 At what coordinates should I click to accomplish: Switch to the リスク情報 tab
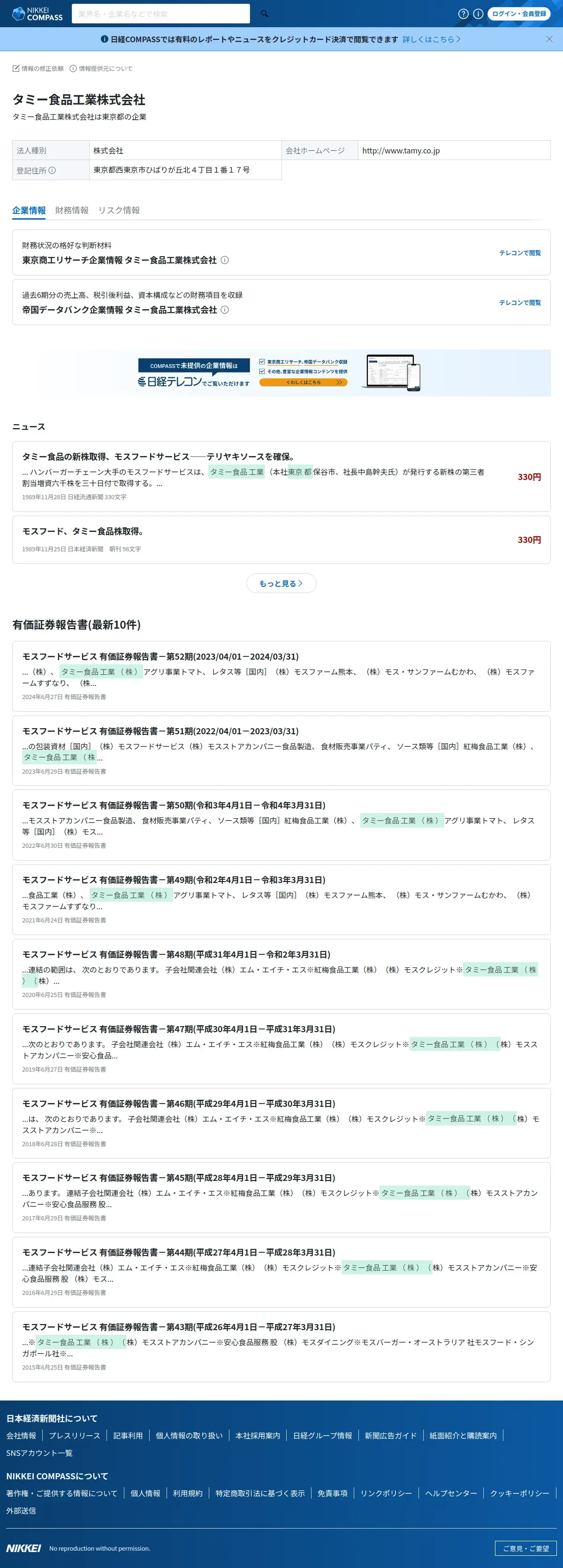coord(119,210)
